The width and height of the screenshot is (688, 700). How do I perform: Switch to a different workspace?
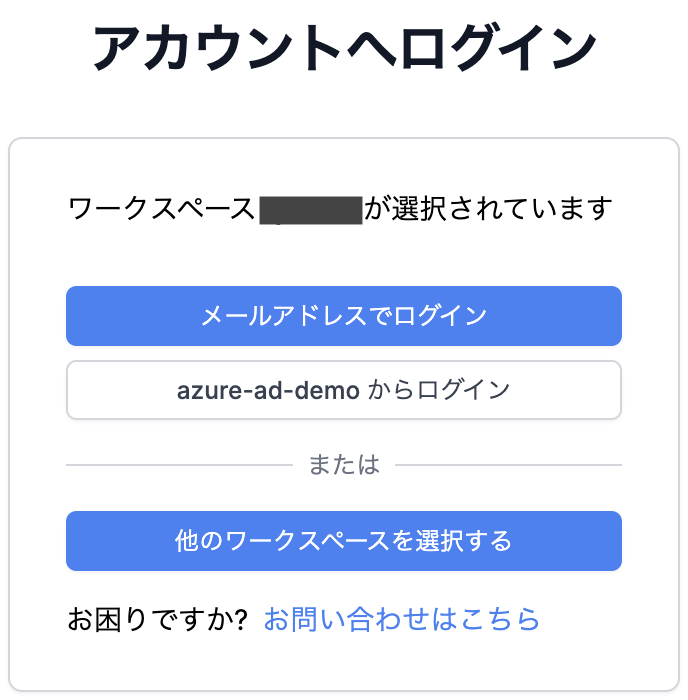(x=344, y=541)
